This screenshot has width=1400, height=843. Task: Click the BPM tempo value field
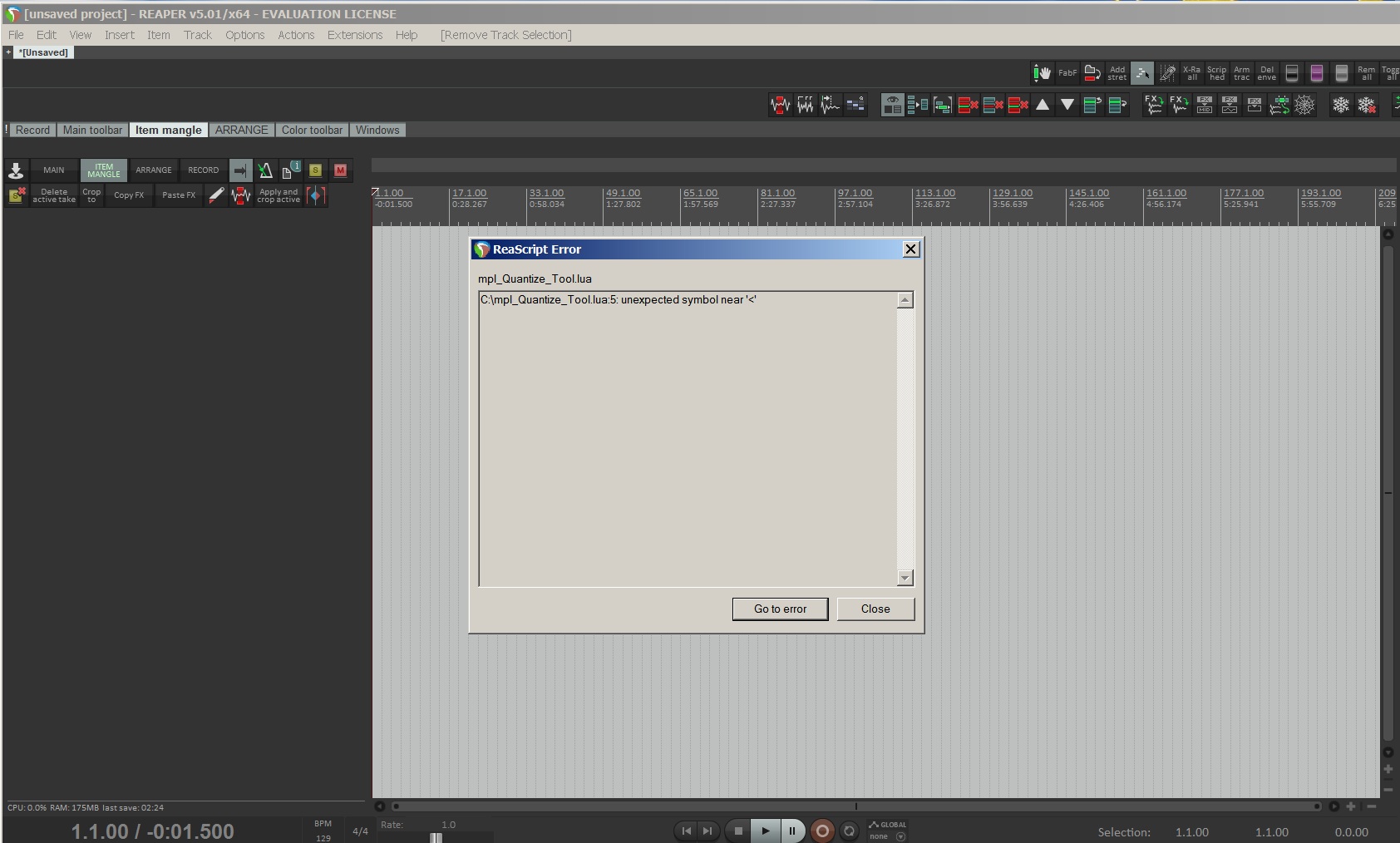323,838
